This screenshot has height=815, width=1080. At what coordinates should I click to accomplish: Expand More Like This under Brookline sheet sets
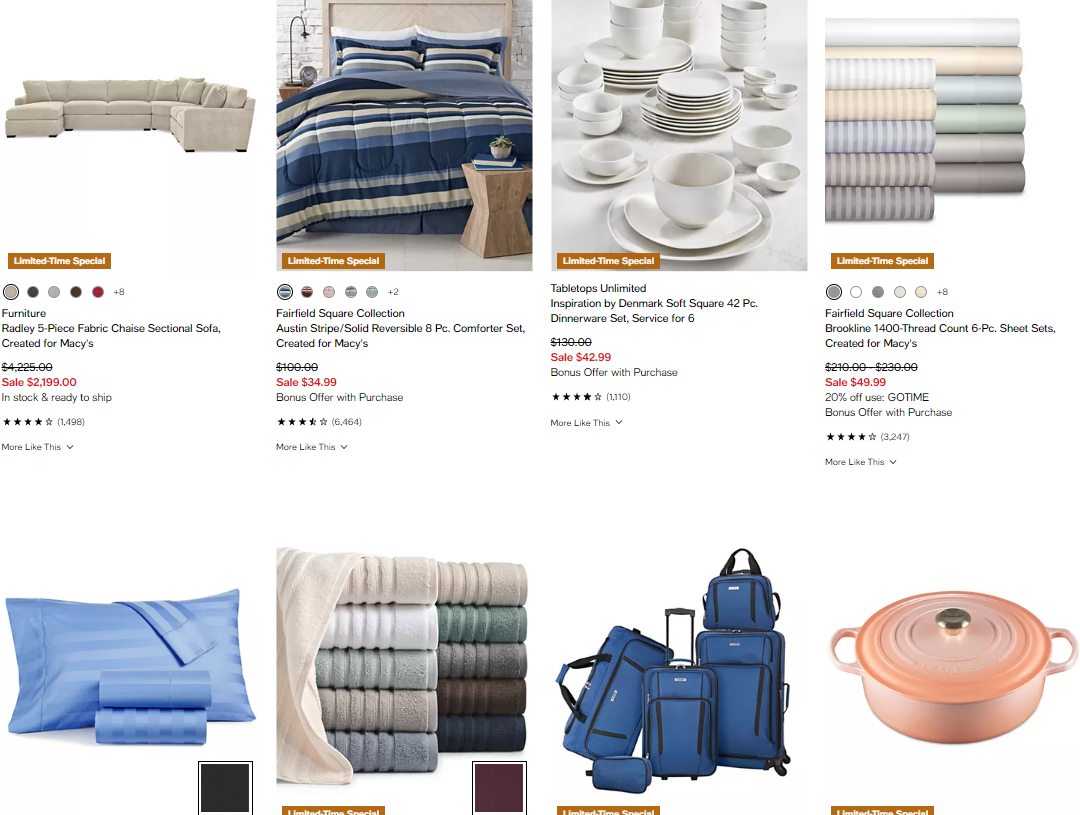point(861,462)
